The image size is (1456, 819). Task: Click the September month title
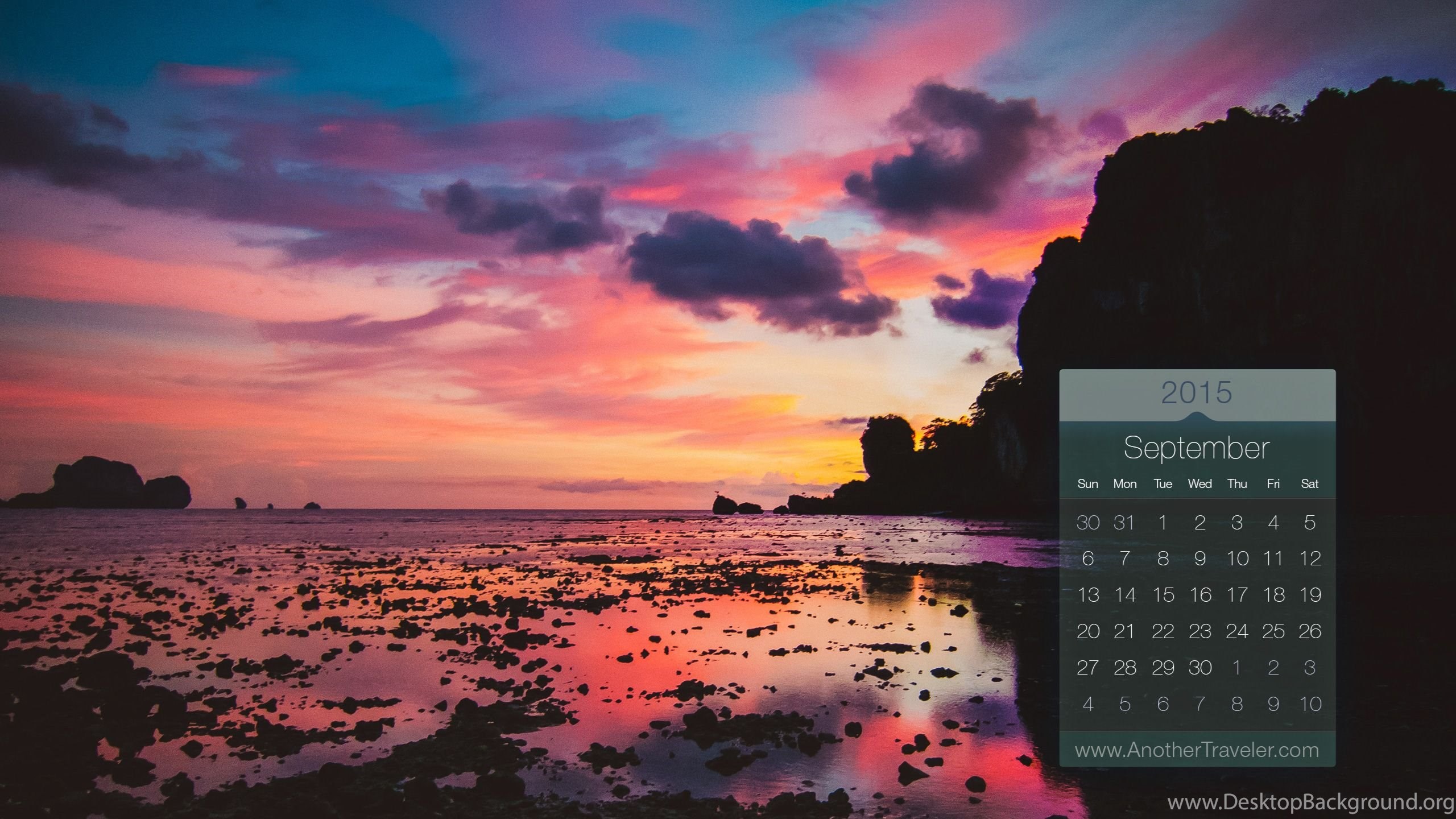tap(1197, 448)
